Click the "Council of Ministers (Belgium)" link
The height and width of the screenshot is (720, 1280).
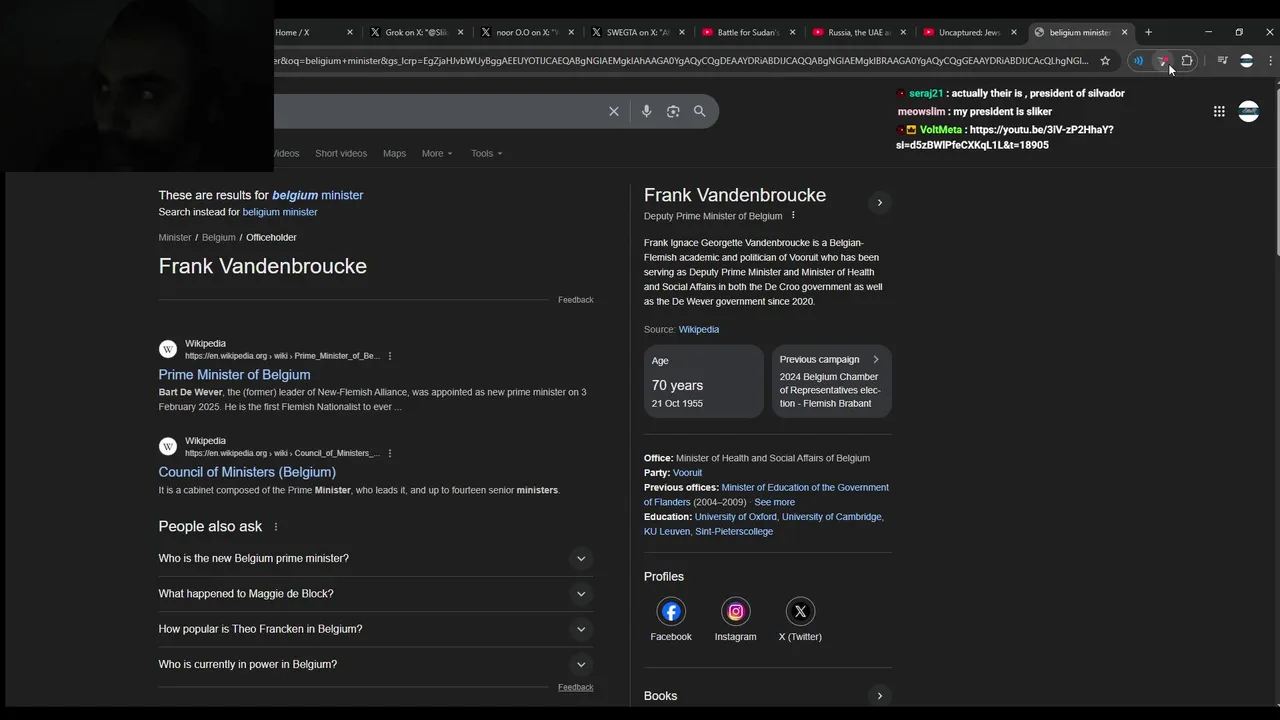point(247,472)
